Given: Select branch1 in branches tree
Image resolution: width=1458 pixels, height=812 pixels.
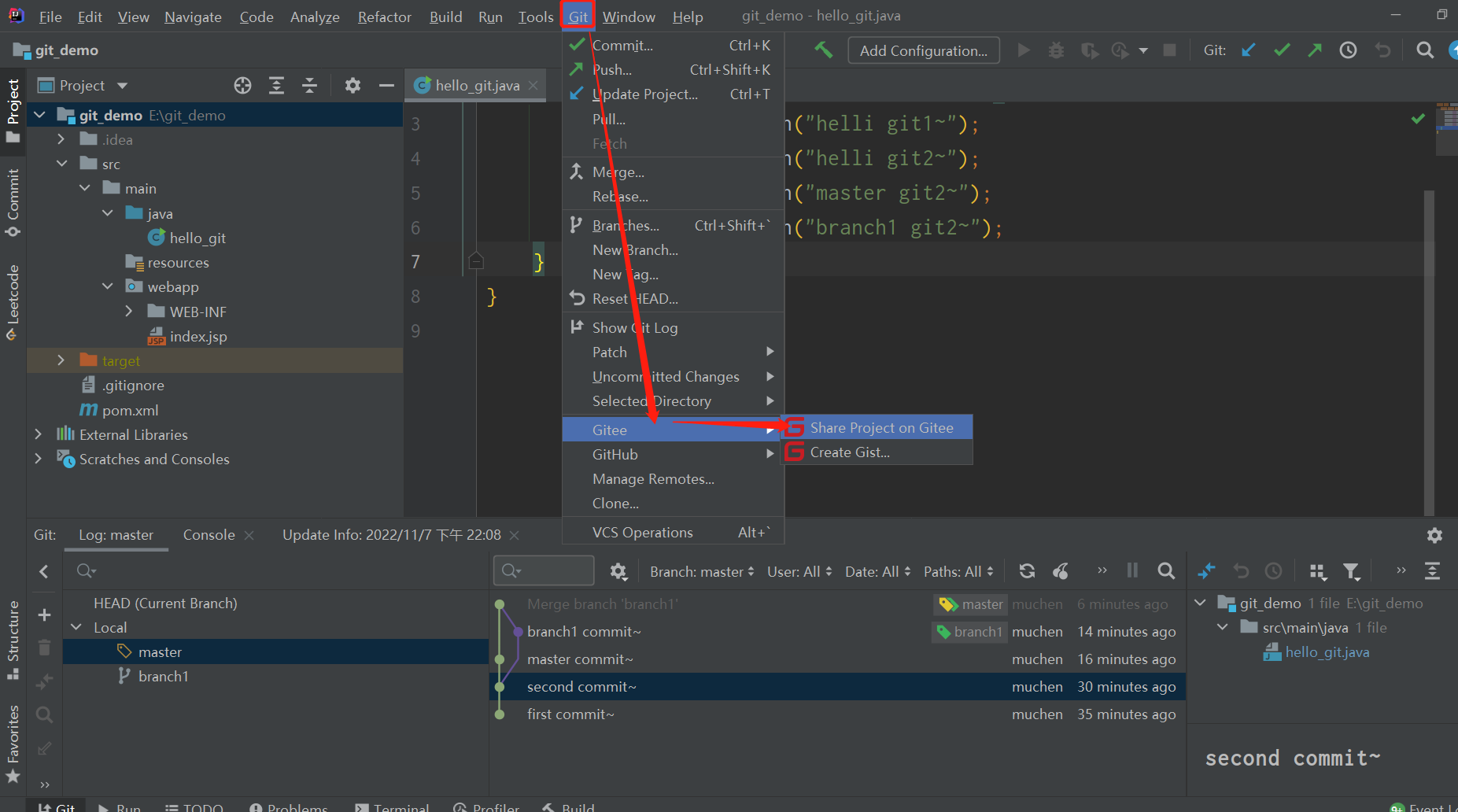Looking at the screenshot, I should click(163, 677).
